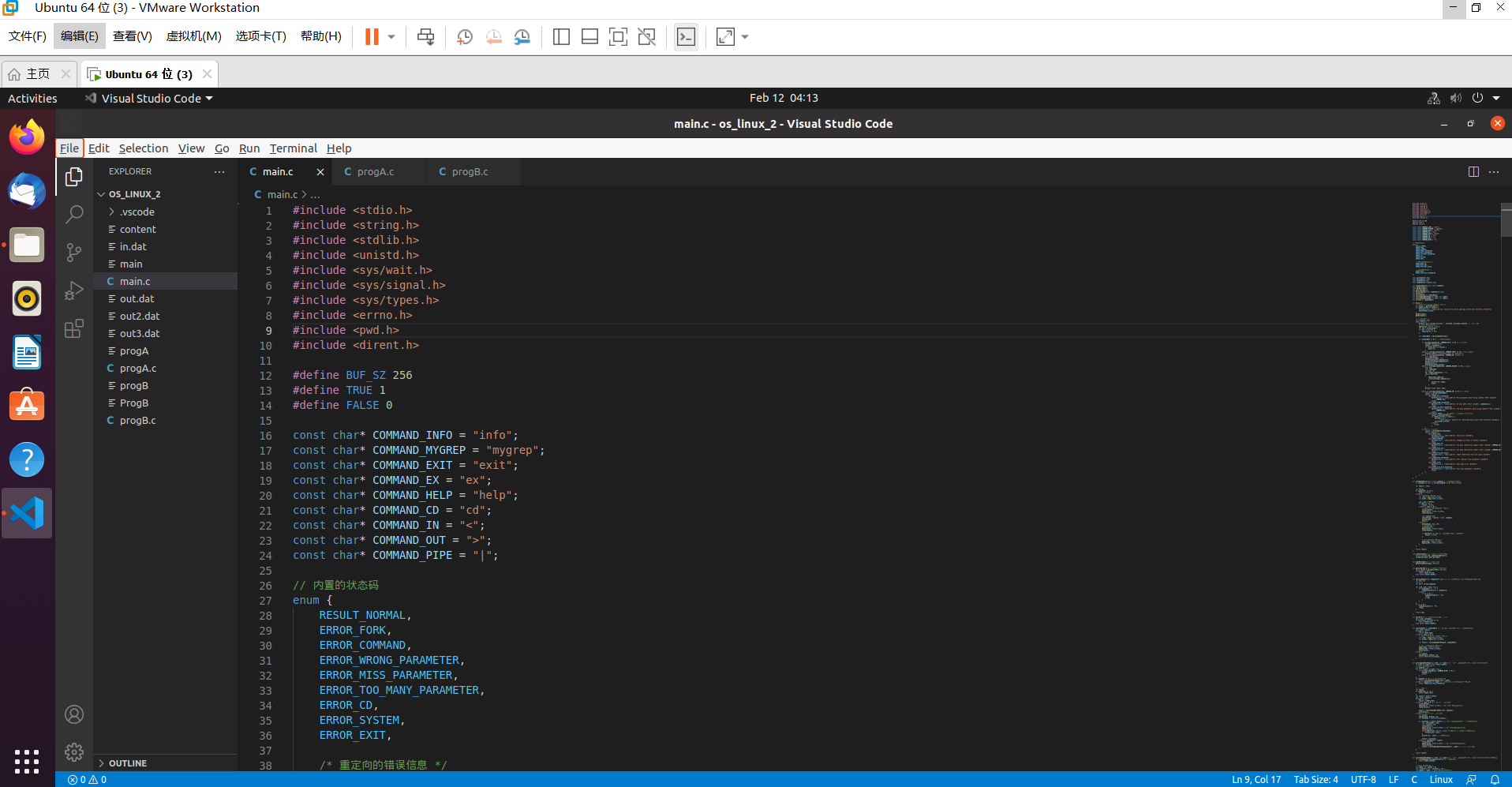1512x787 pixels.
Task: Open the Search view in activity bar
Action: [74, 215]
